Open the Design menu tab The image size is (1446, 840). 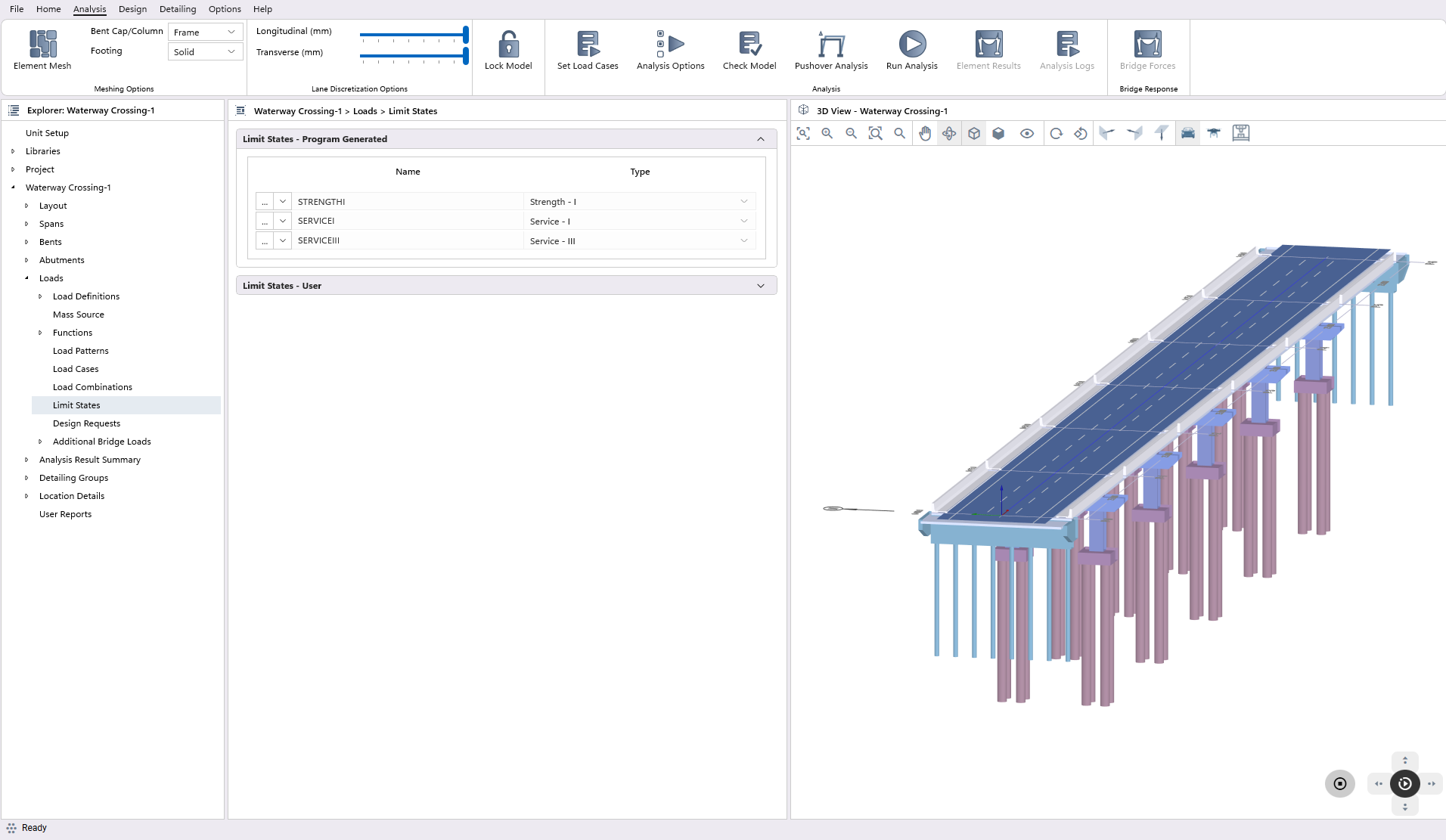pos(132,9)
